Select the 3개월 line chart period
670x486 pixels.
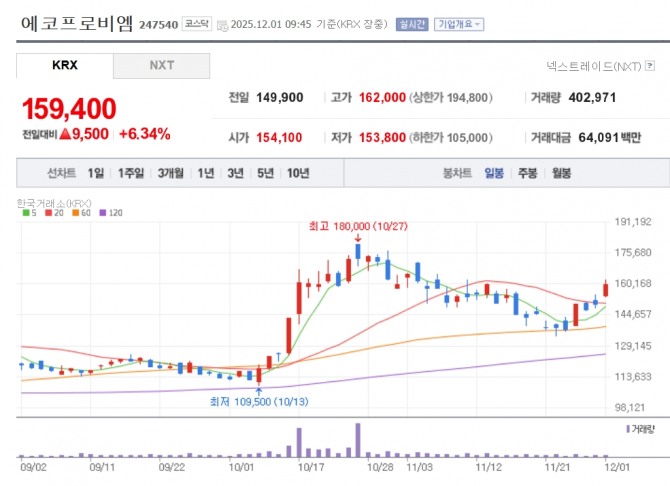tap(170, 173)
